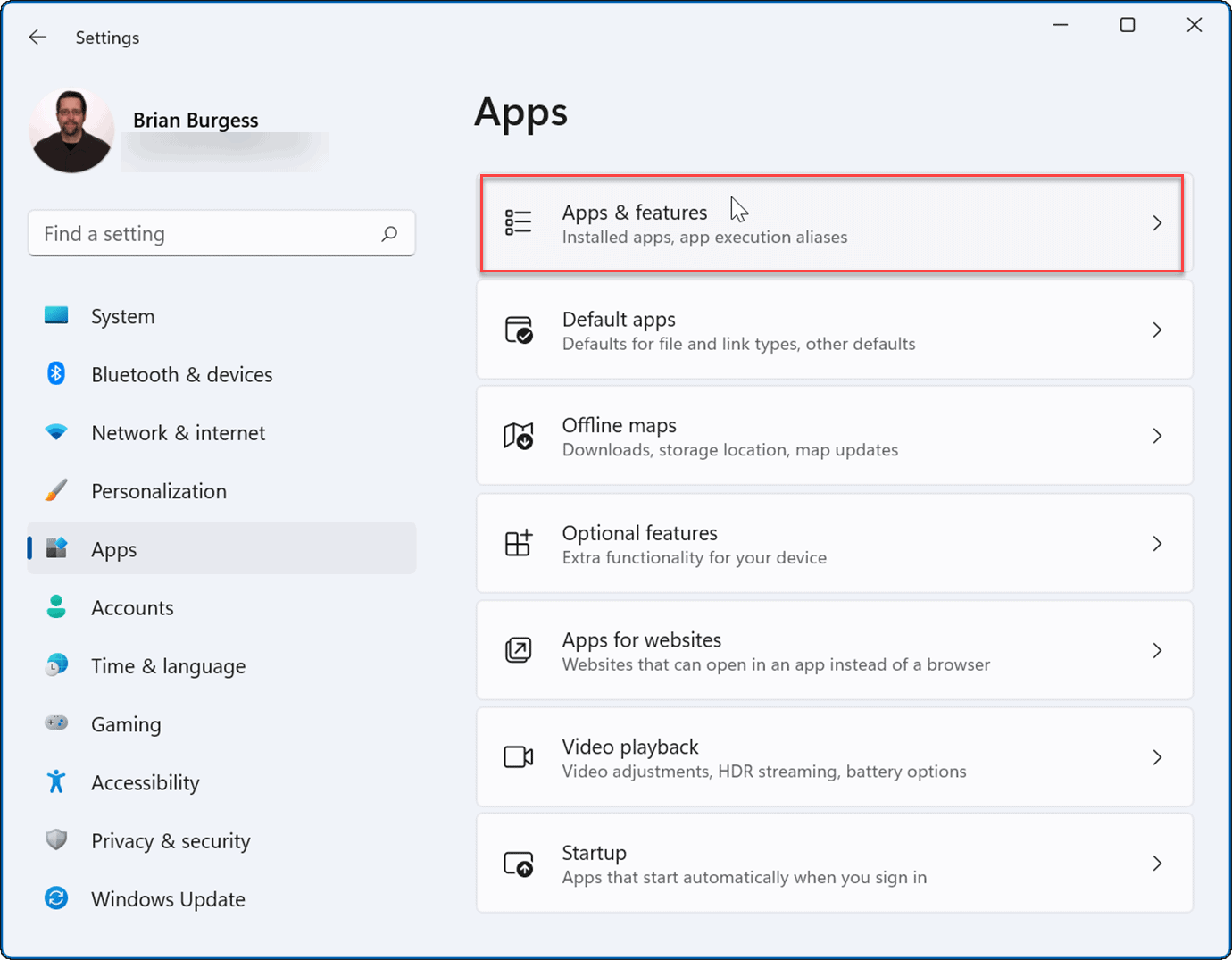Click the Default apps icon
1232x960 pixels.
[518, 330]
